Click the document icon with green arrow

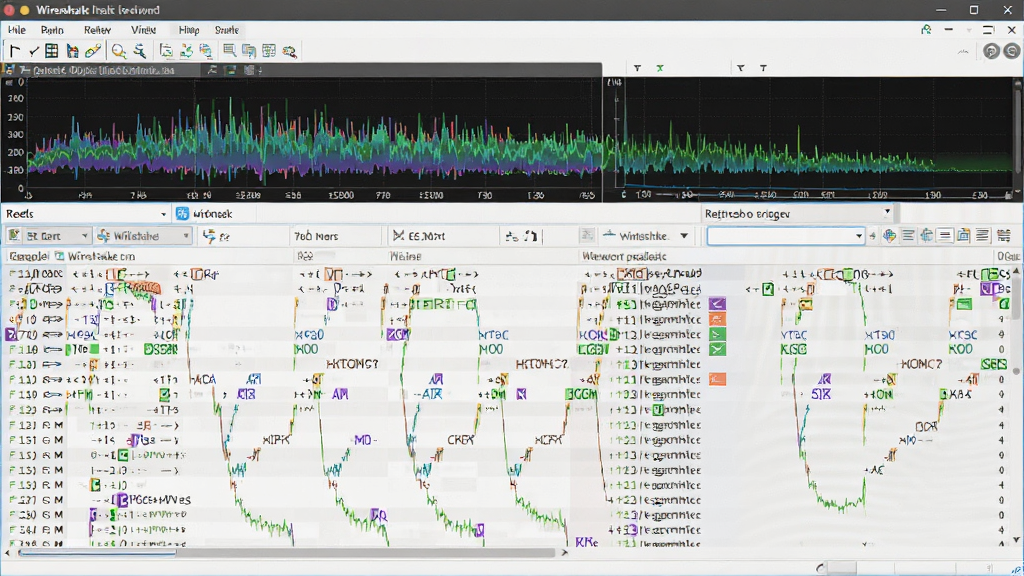point(166,51)
